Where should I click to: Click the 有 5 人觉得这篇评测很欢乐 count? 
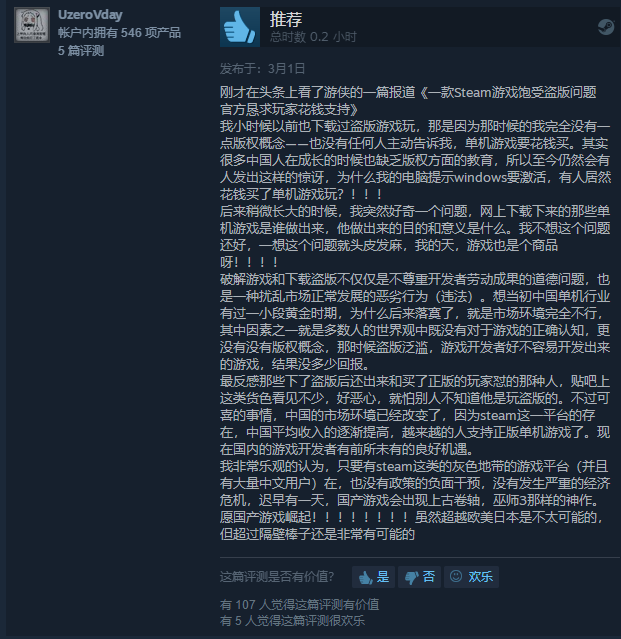click(x=292, y=621)
